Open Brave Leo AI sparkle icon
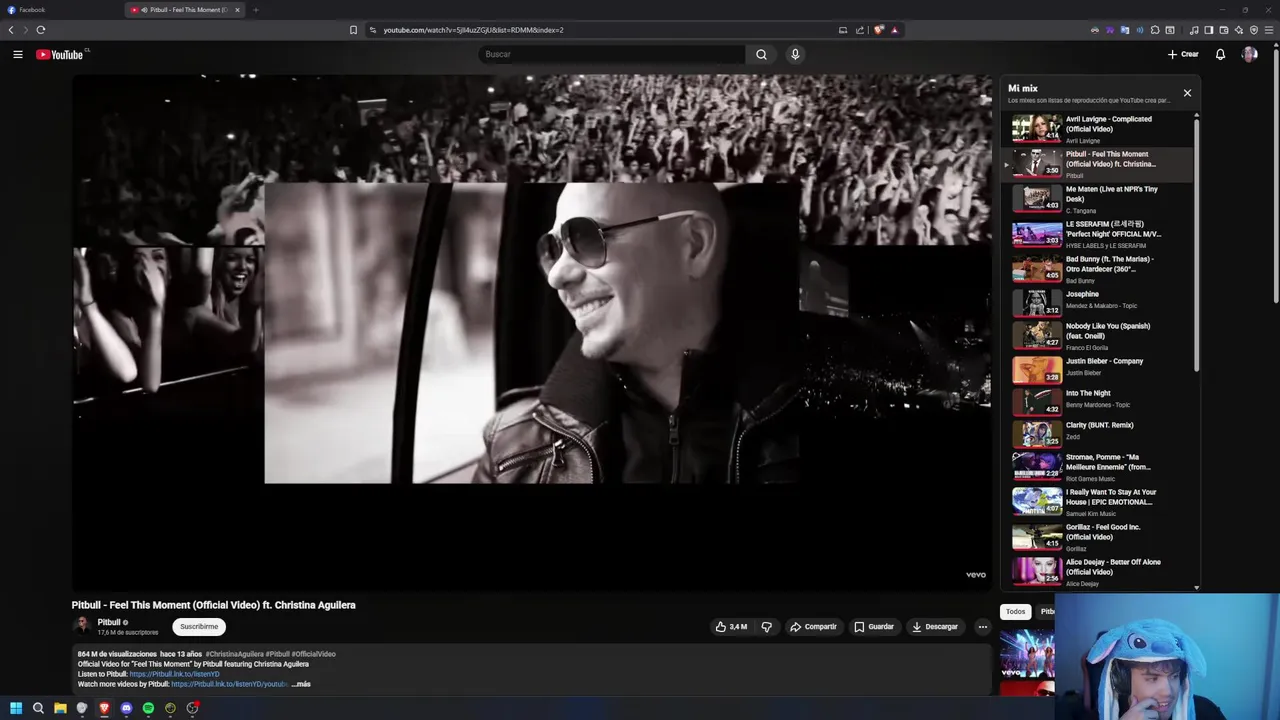 pyautogui.click(x=1239, y=30)
